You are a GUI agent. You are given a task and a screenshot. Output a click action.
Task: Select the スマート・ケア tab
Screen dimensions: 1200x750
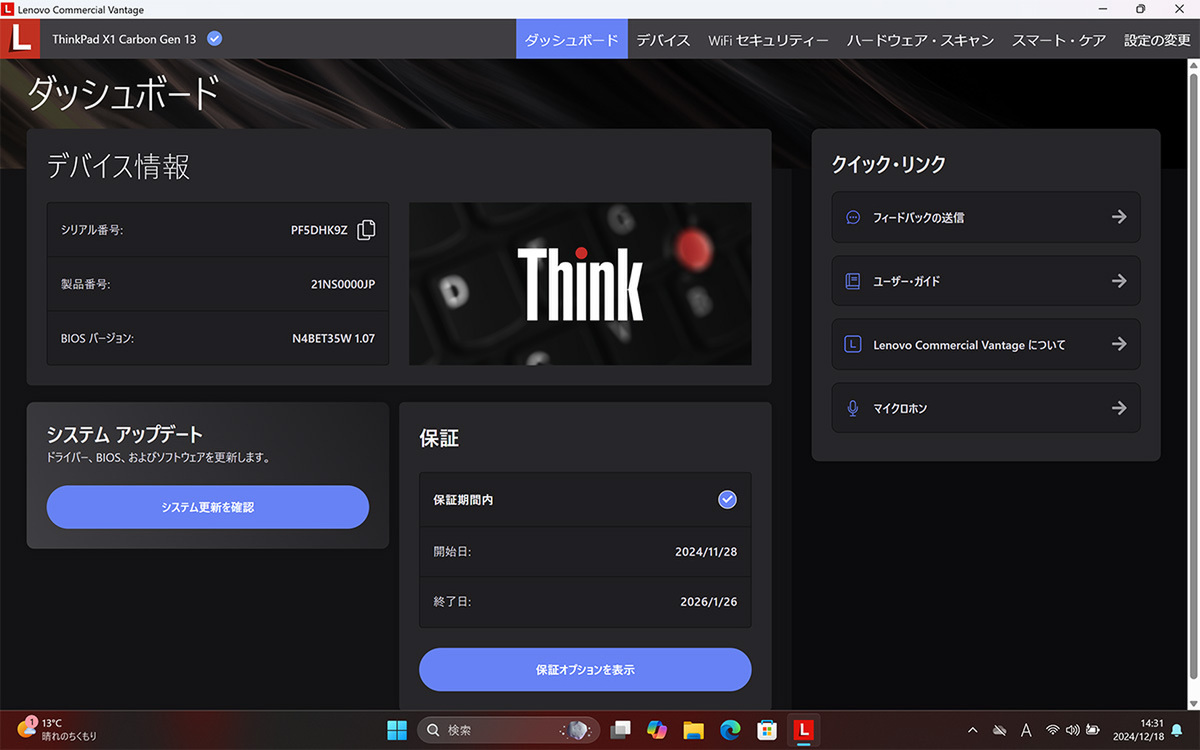(1059, 40)
